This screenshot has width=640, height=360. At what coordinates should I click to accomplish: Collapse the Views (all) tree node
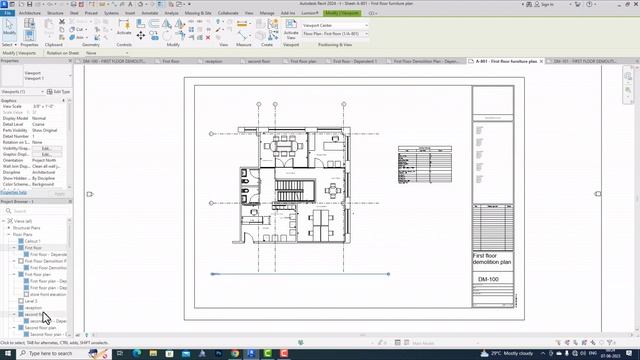pos(4,221)
